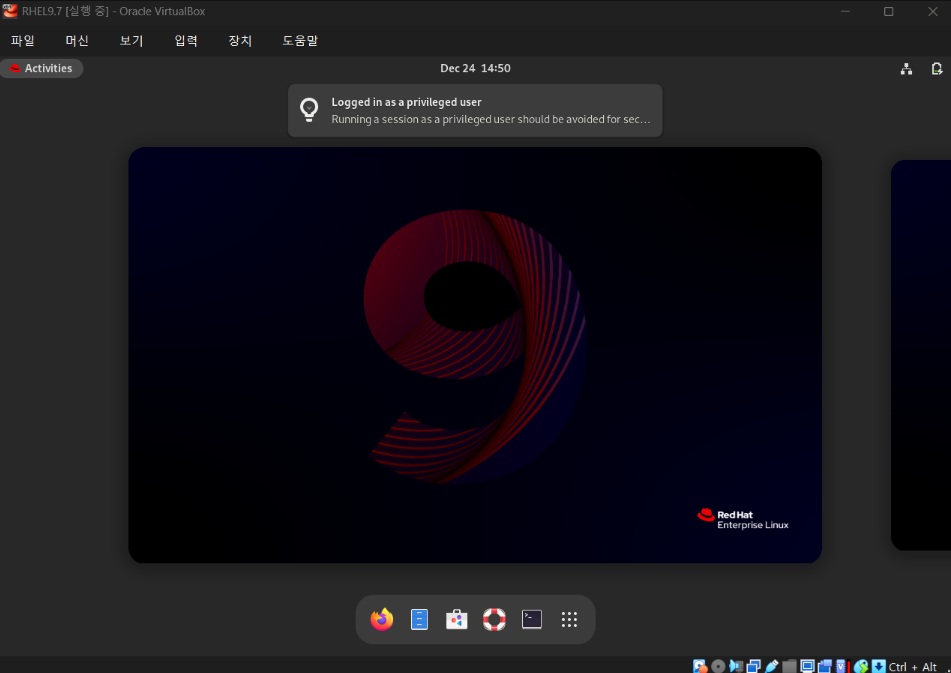Minimize the VirtualBox window
Image resolution: width=951 pixels, height=673 pixels.
coord(845,12)
